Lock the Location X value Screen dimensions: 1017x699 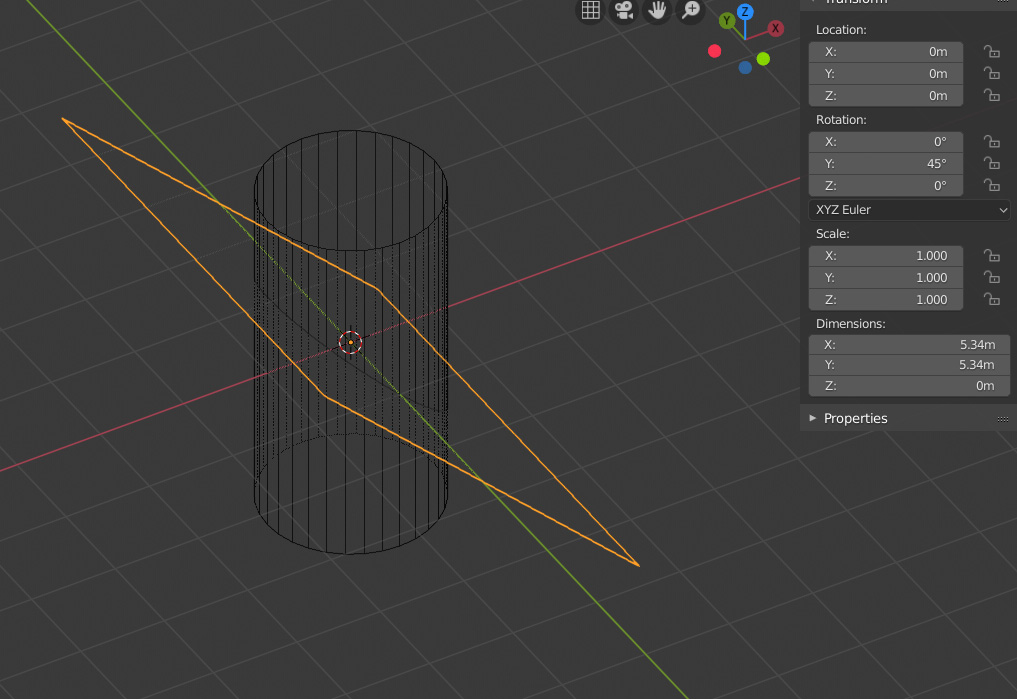pyautogui.click(x=991, y=51)
